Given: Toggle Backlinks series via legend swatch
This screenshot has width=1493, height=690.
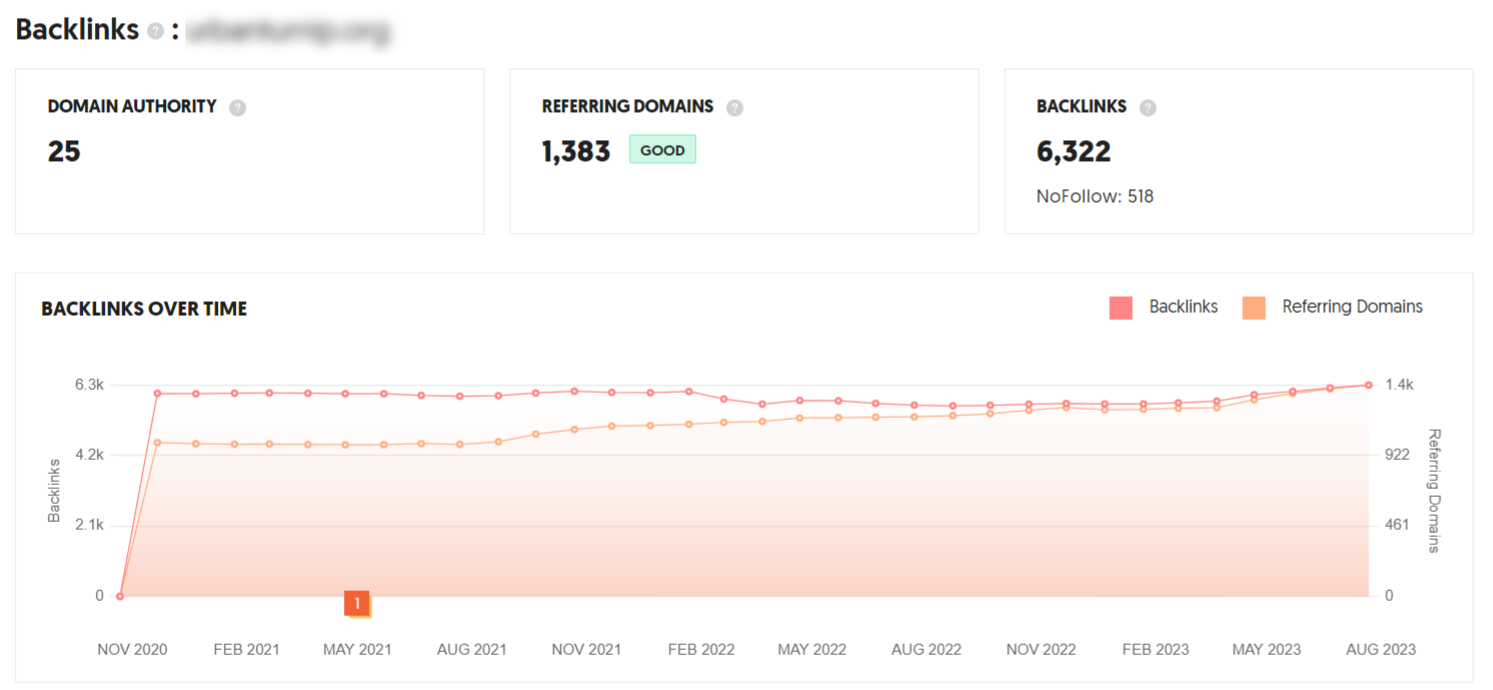Looking at the screenshot, I should tap(1121, 308).
